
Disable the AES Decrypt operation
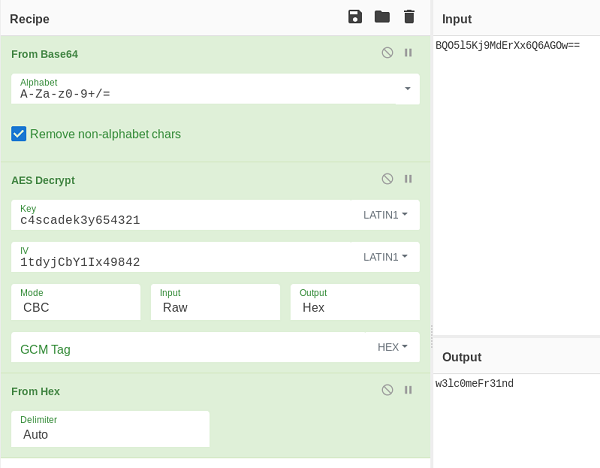(x=387, y=179)
